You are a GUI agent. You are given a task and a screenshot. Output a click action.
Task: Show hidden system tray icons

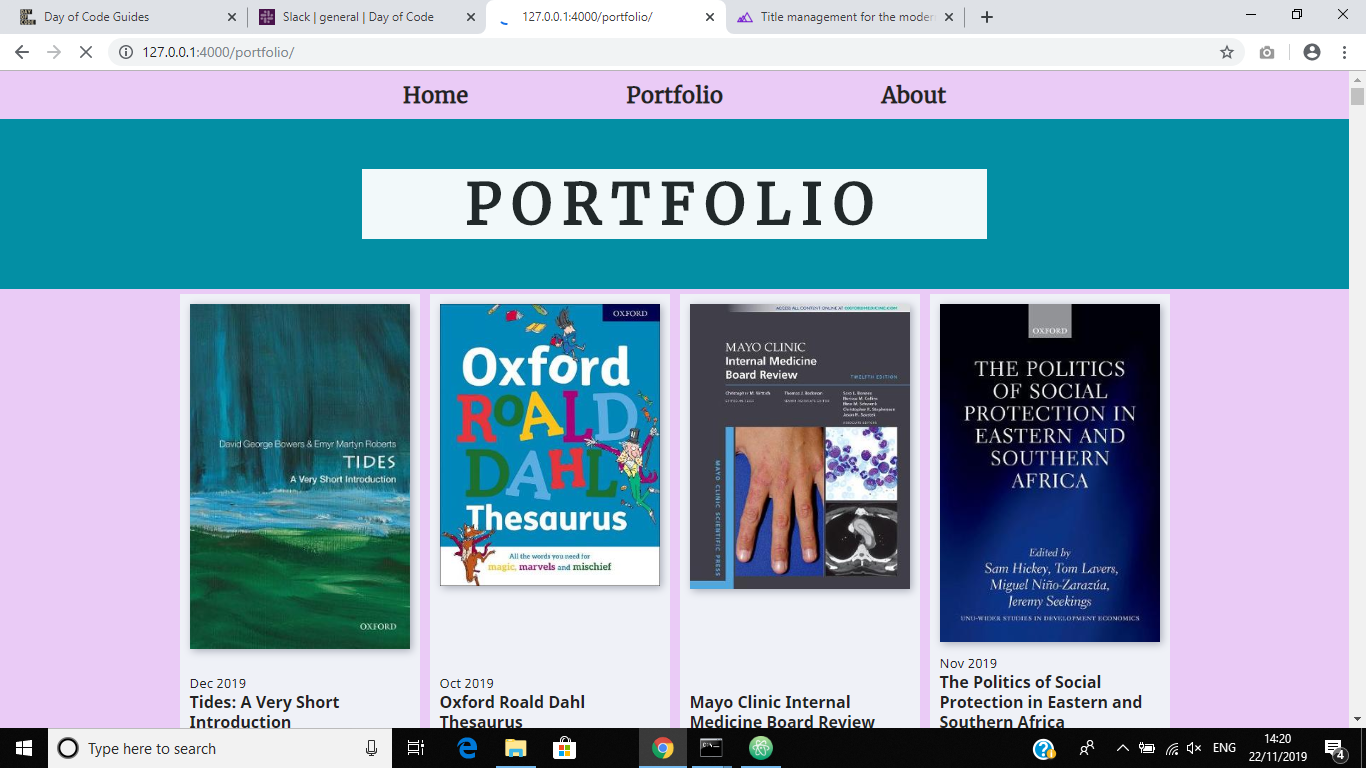(x=1122, y=748)
